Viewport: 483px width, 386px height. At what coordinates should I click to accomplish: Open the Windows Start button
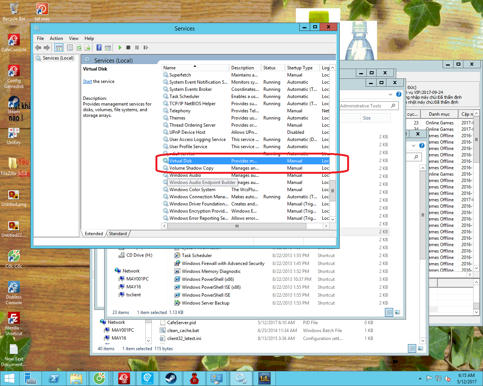click(9, 379)
